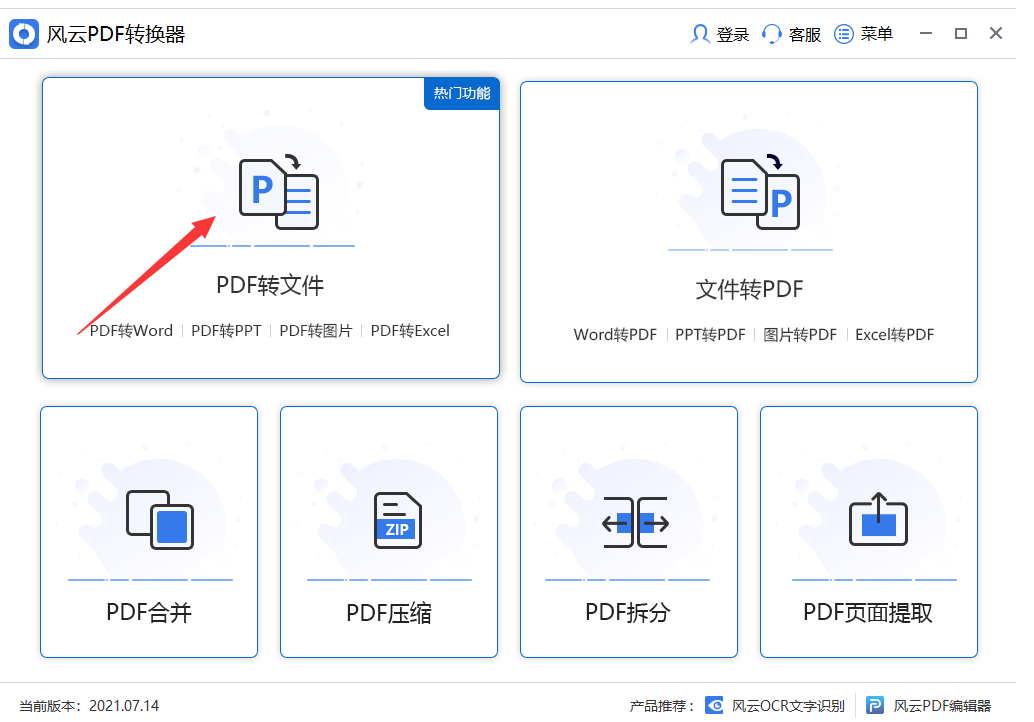The height and width of the screenshot is (722, 1034).
Task: Click the 客服 headset icon
Action: point(772,34)
